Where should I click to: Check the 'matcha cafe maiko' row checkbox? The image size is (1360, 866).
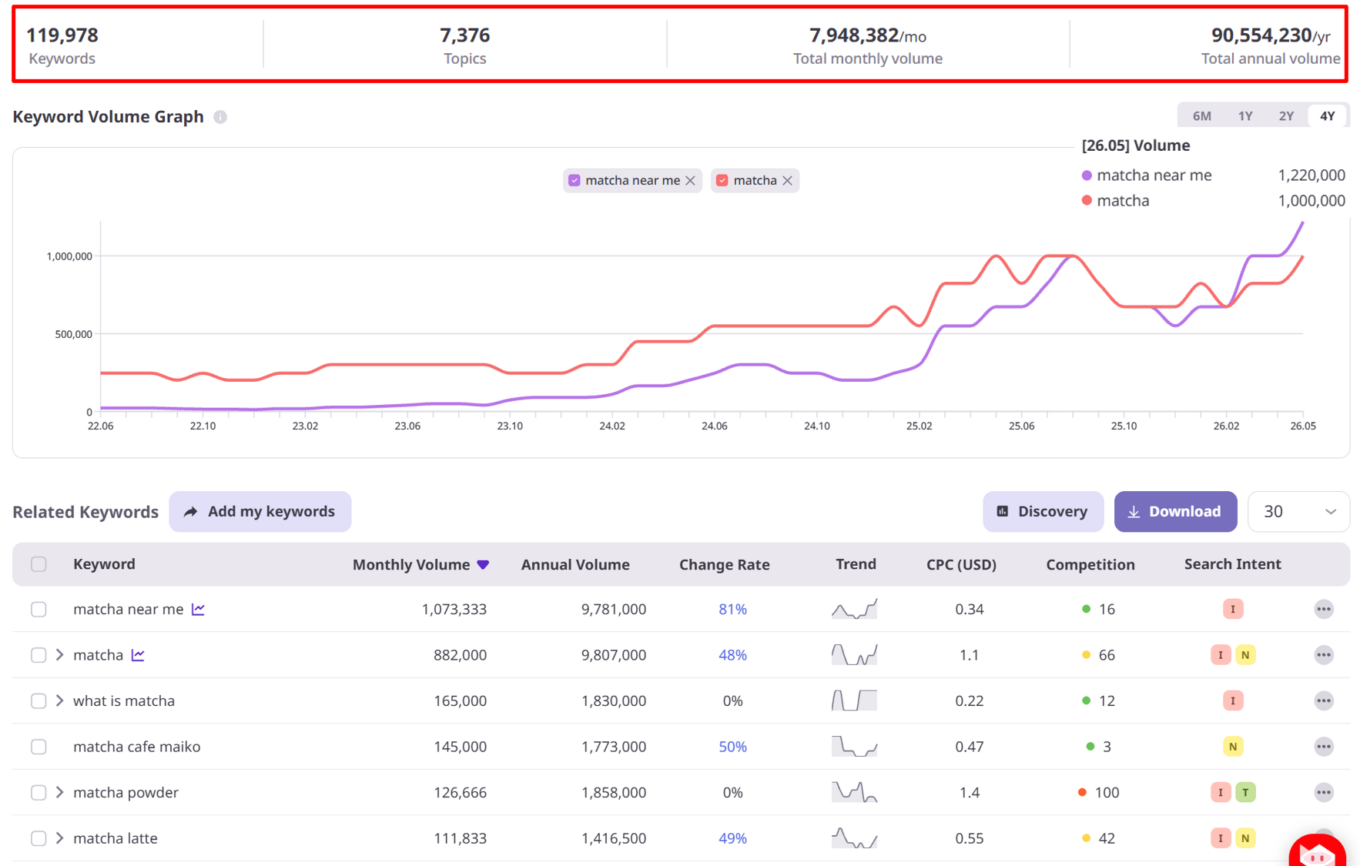point(39,747)
